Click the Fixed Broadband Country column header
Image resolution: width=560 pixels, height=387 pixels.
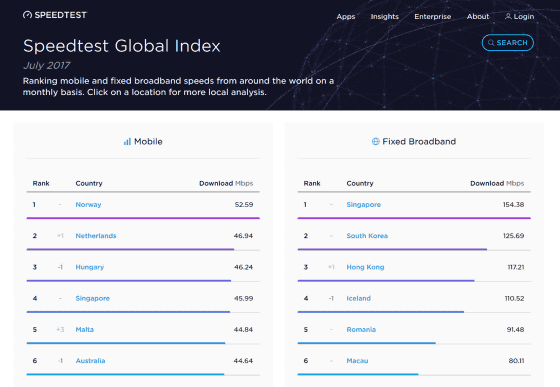coord(360,183)
